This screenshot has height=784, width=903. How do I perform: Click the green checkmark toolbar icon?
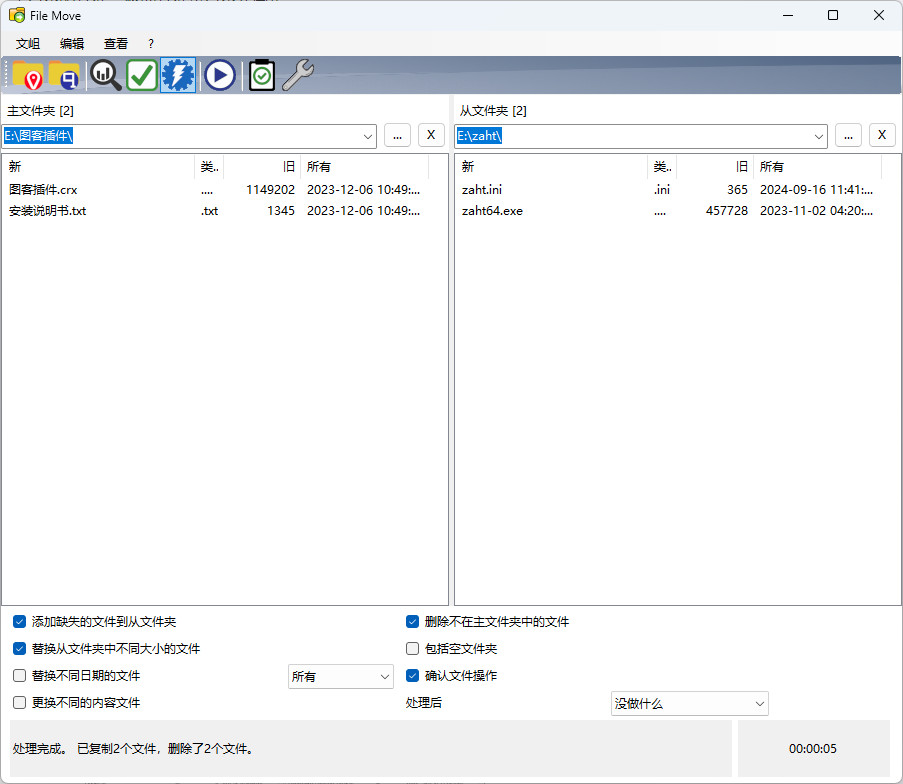coord(142,75)
